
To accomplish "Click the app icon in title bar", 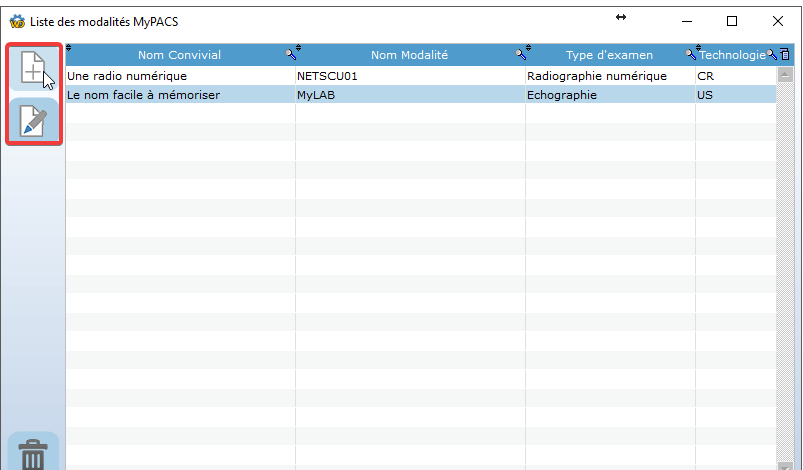I will coord(17,22).
